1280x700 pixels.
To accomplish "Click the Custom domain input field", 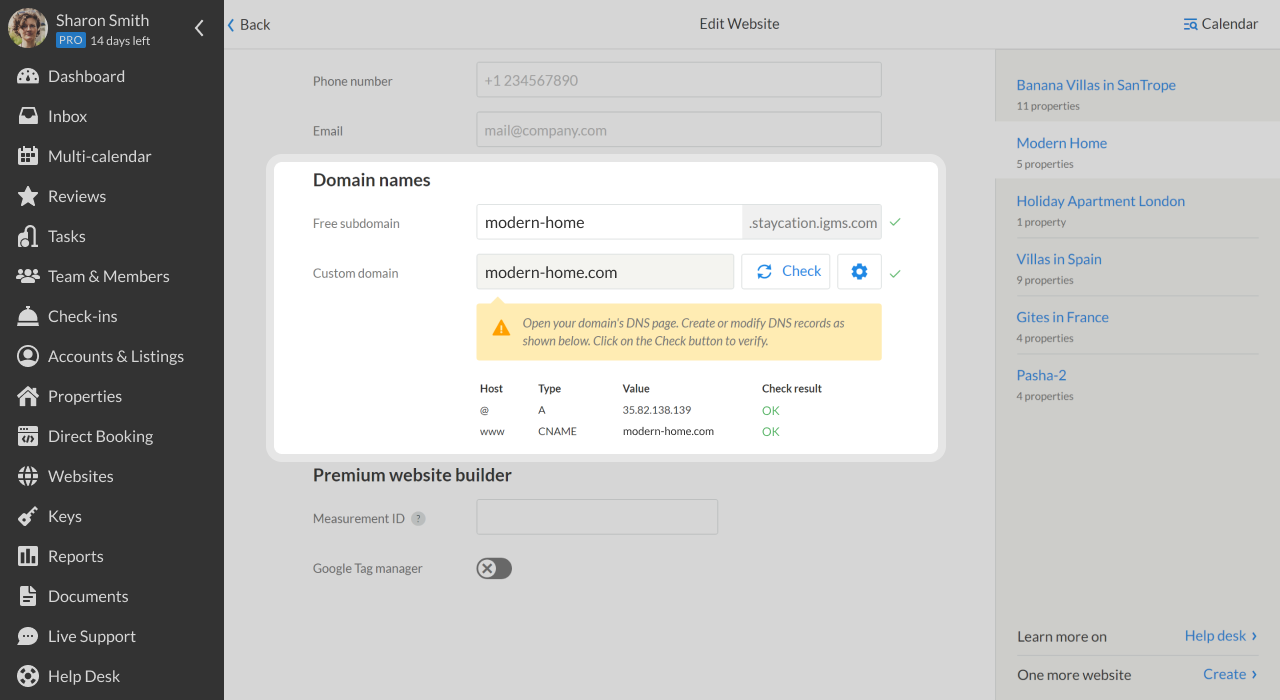I will [605, 272].
